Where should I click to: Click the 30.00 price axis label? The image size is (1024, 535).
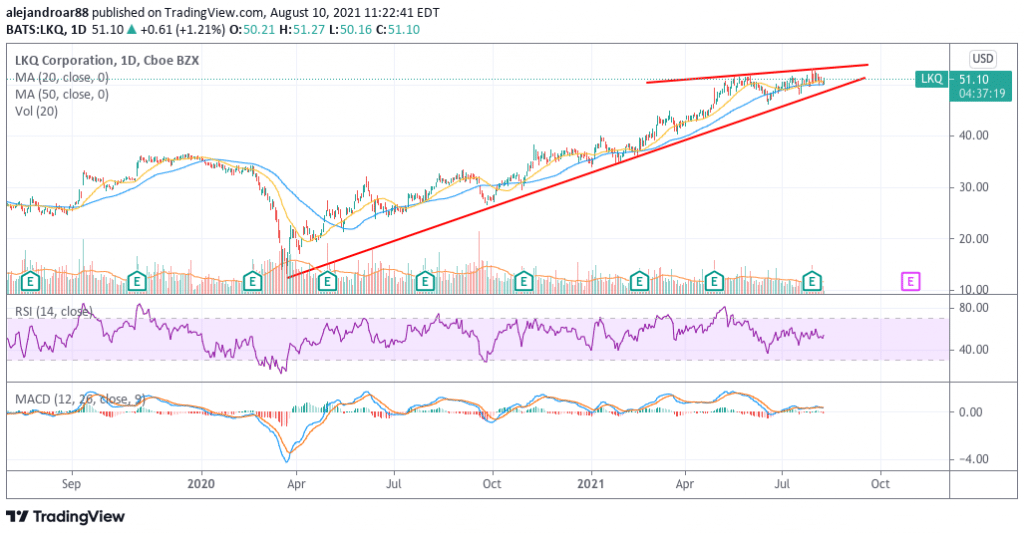point(973,187)
